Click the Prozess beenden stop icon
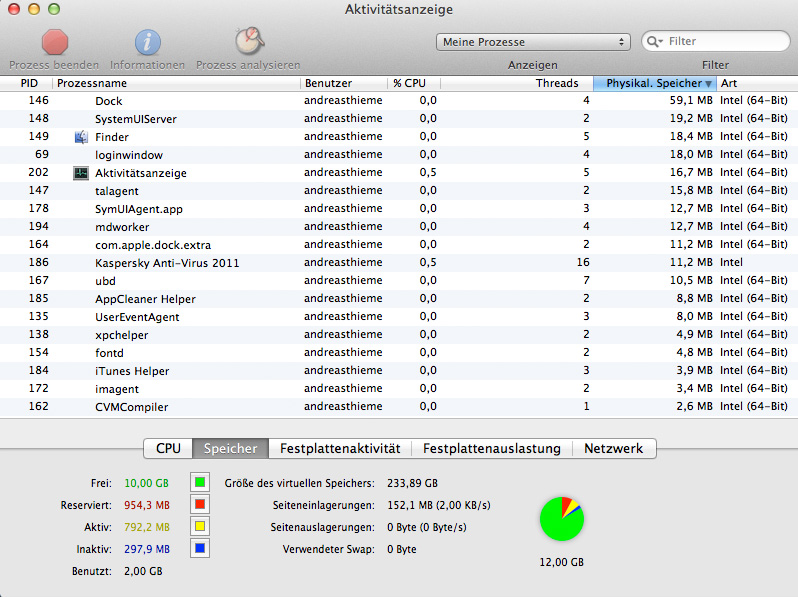 pyautogui.click(x=54, y=42)
